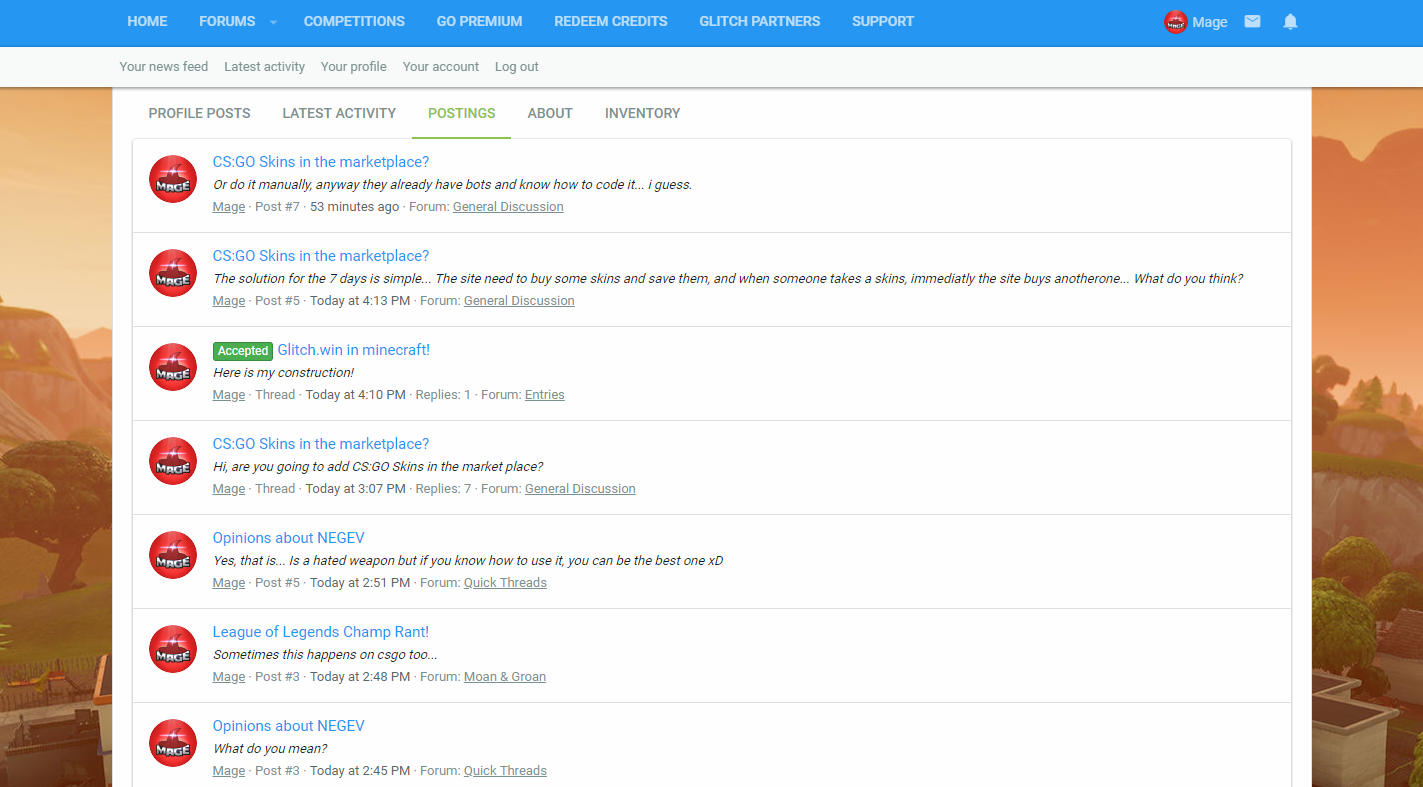Switch to the About tab
Viewport: 1423px width, 787px height.
click(x=550, y=113)
